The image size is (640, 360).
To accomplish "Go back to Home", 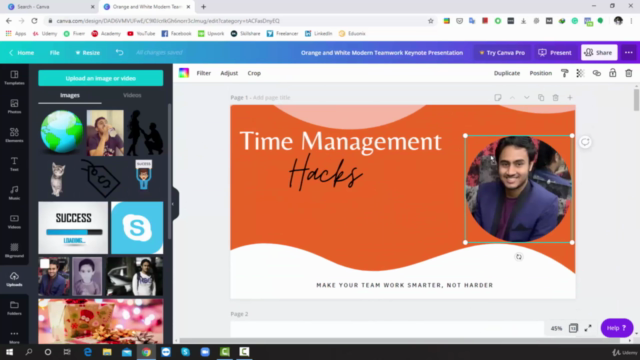I will point(21,53).
